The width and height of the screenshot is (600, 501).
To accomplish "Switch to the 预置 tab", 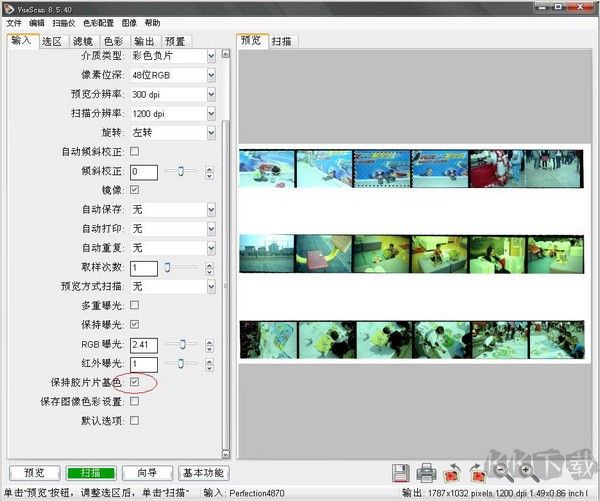I will tap(175, 41).
